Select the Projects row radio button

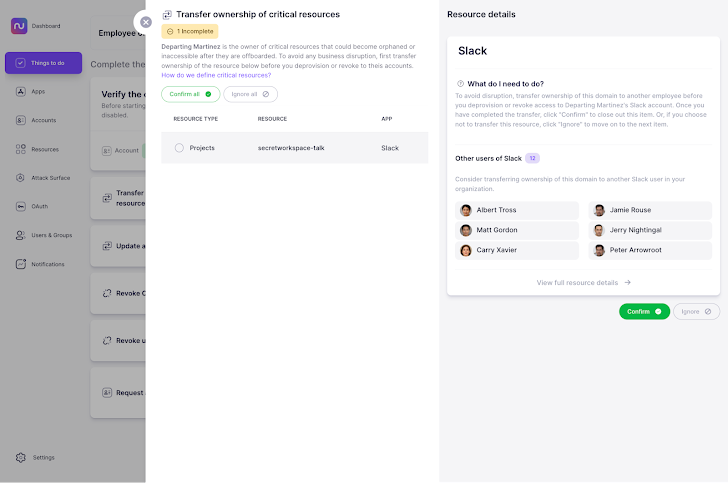click(x=179, y=148)
